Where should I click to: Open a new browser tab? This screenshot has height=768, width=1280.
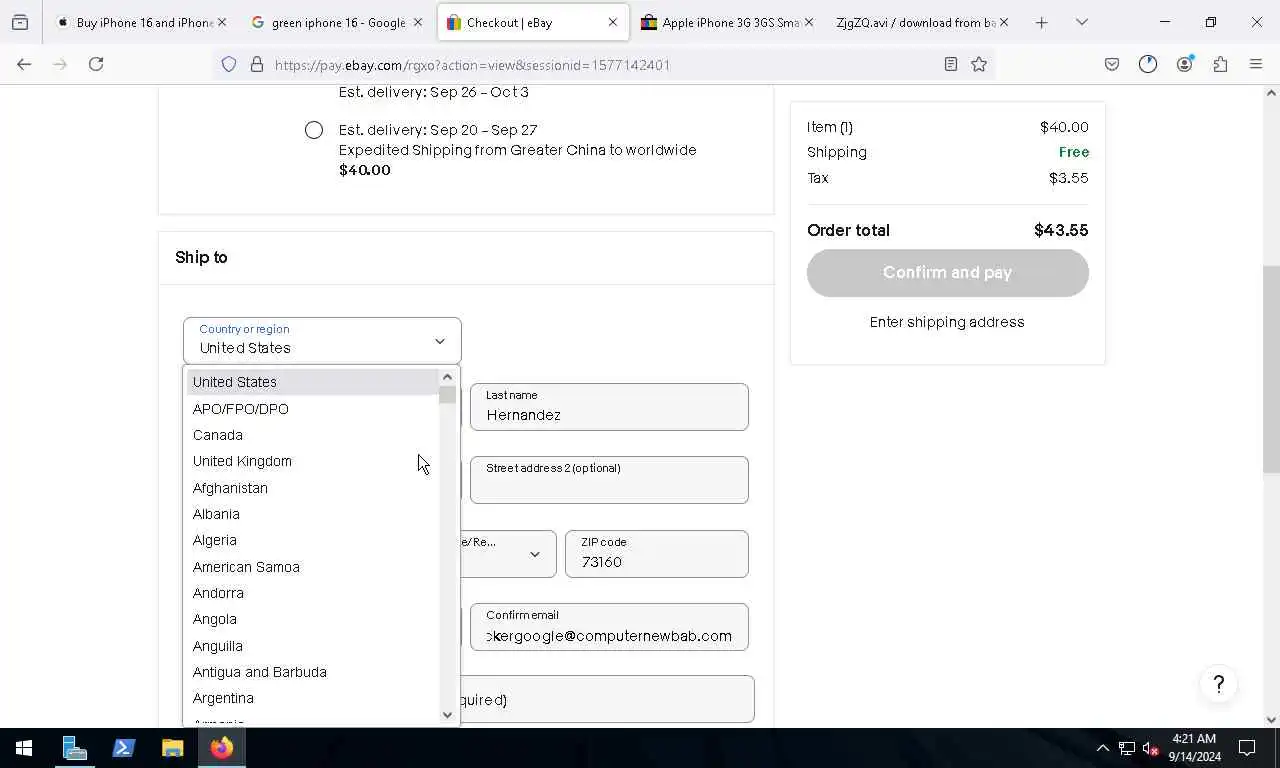click(1041, 22)
